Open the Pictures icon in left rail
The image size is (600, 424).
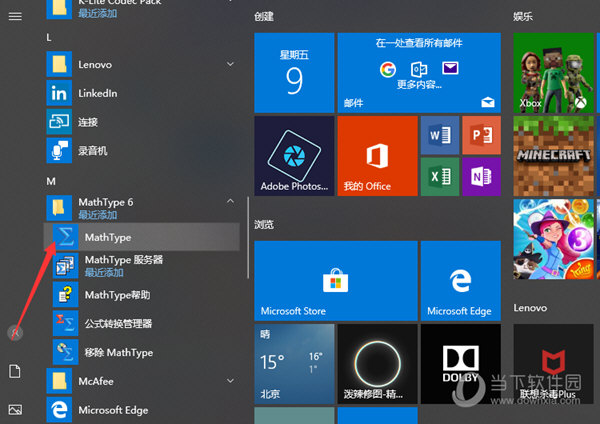point(15,409)
